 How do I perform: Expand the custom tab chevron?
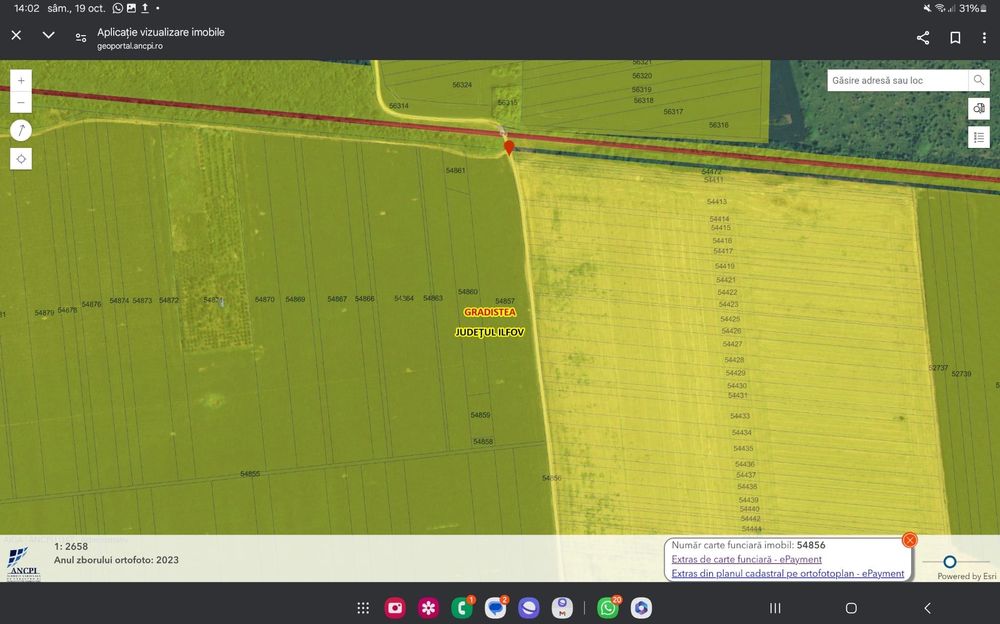click(x=48, y=35)
